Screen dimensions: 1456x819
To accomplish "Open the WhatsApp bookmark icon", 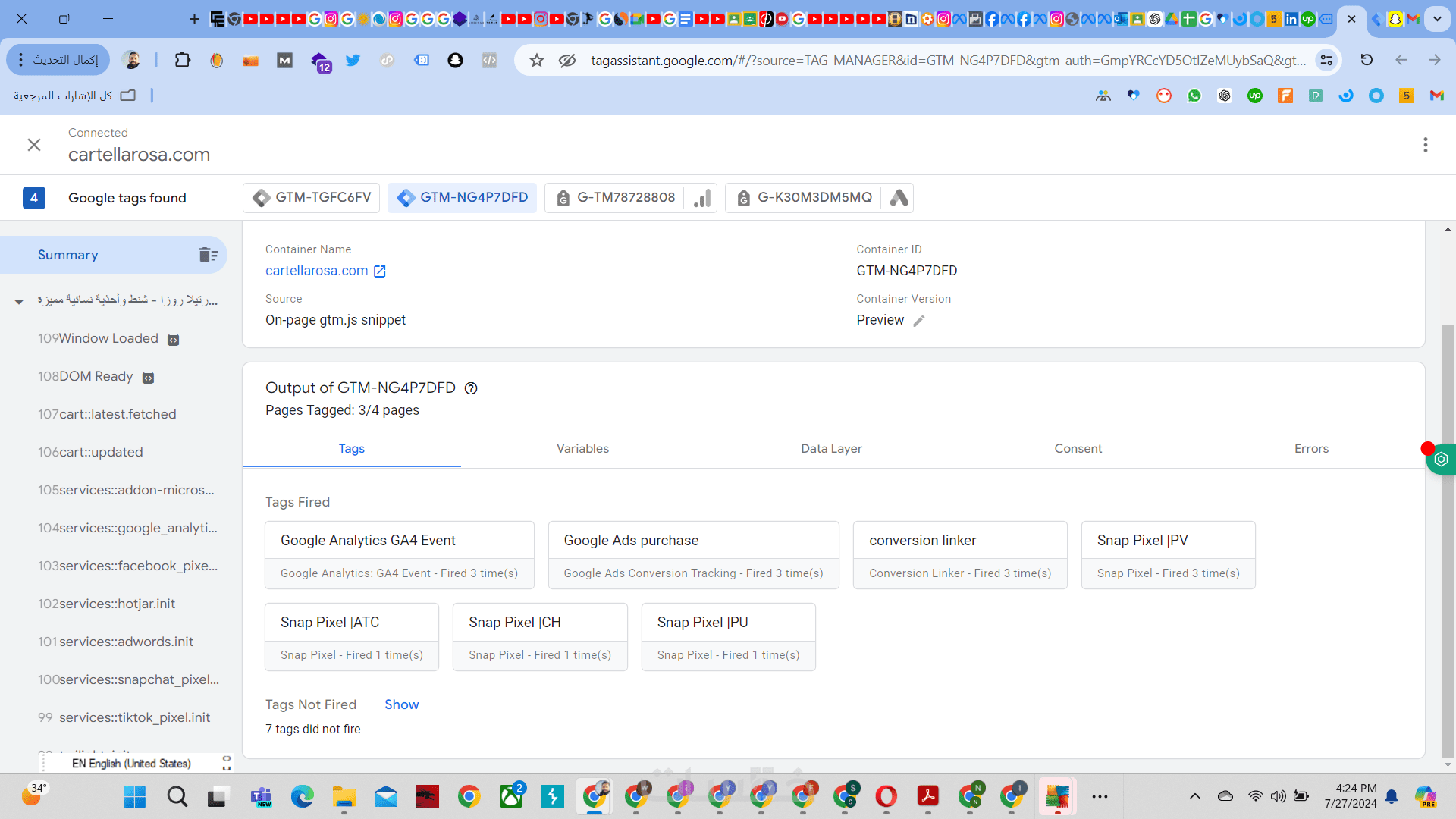I will point(1194,96).
